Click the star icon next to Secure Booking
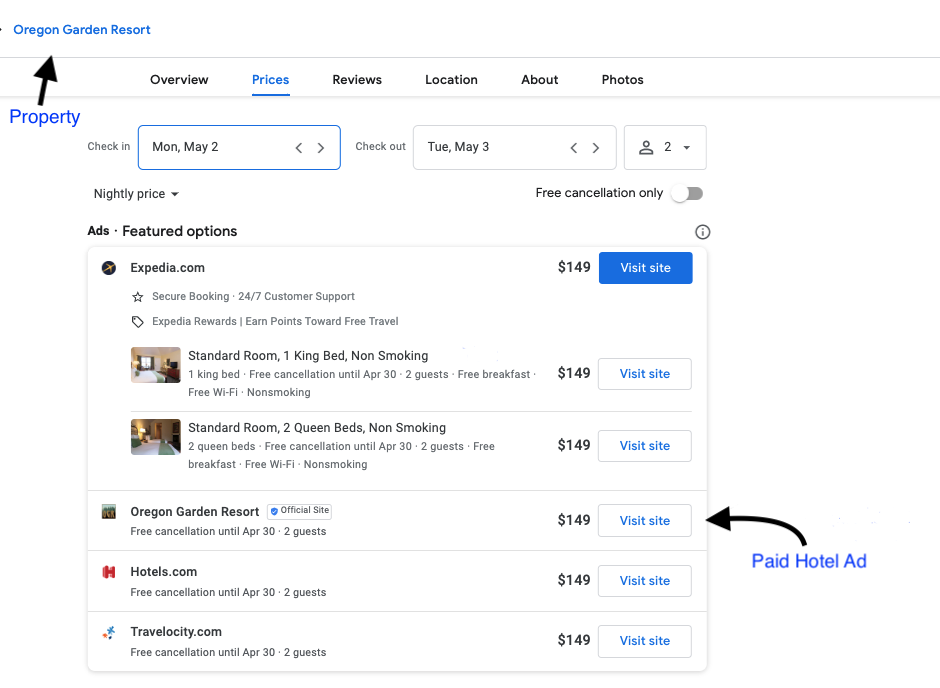Screen dimensions: 940x688 [x=138, y=297]
